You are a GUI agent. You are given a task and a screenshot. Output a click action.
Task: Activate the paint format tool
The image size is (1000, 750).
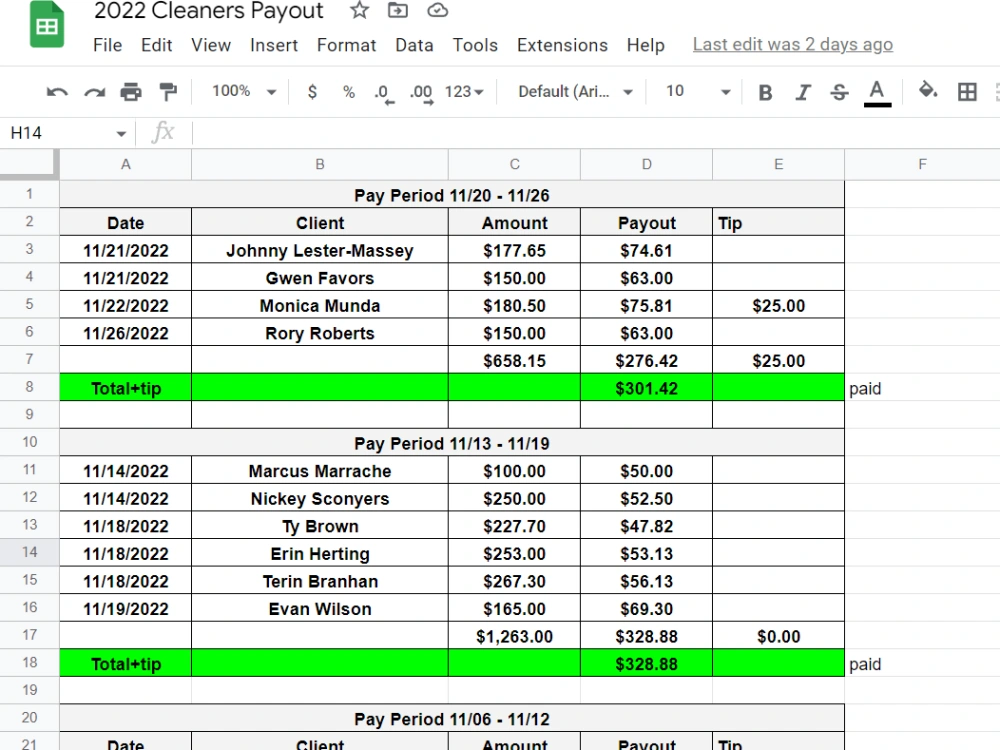[x=168, y=92]
